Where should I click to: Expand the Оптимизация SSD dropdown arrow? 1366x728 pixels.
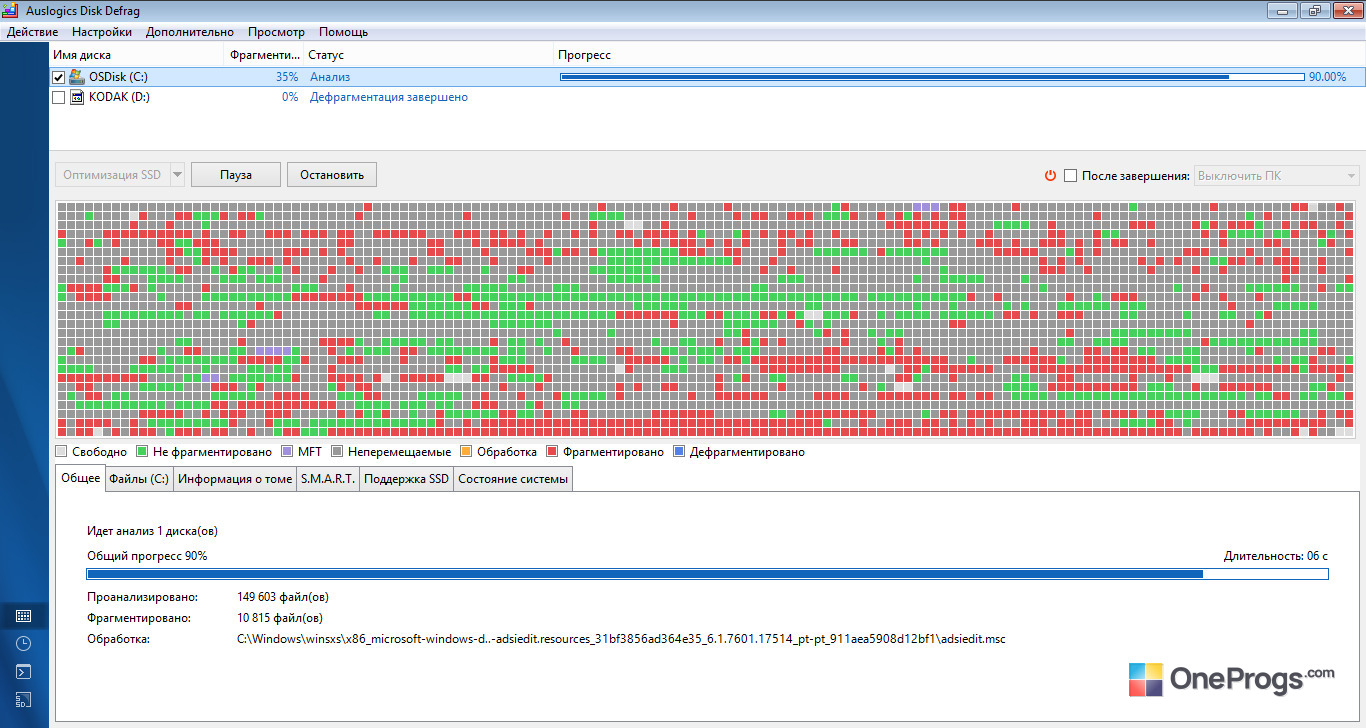pyautogui.click(x=178, y=175)
